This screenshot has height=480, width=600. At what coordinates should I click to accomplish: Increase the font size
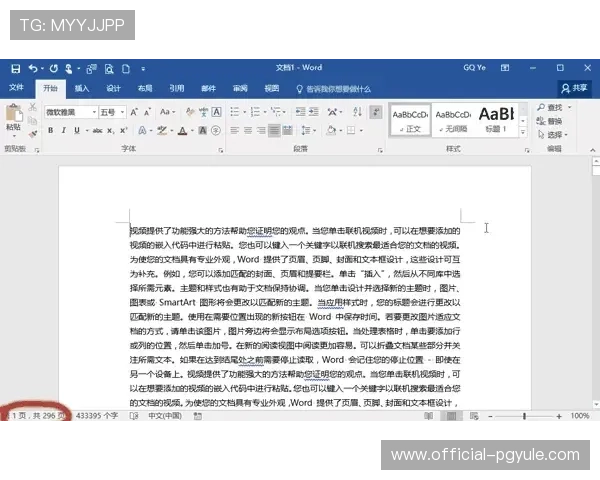point(134,112)
